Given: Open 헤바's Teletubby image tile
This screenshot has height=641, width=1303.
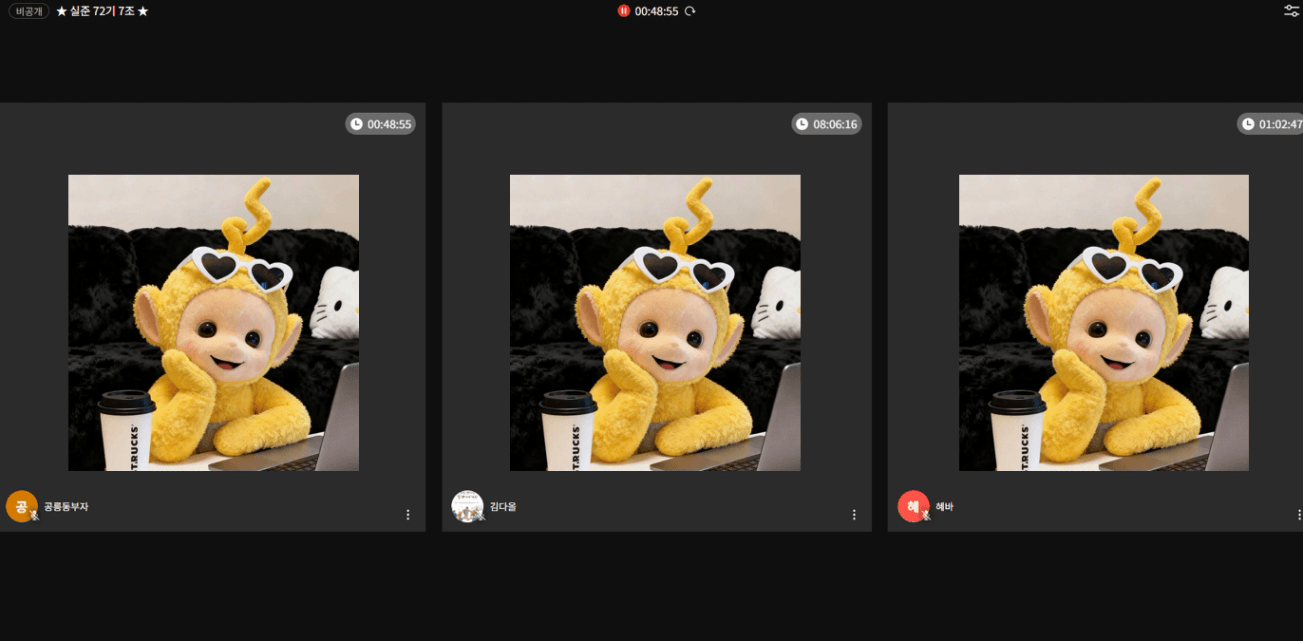Looking at the screenshot, I should point(1104,323).
